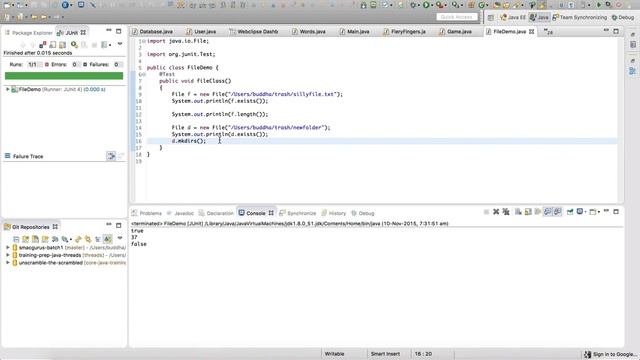Click the Debug bug icon in main toolbar
Viewport: 640px width, 360px height.
click(x=413, y=5)
